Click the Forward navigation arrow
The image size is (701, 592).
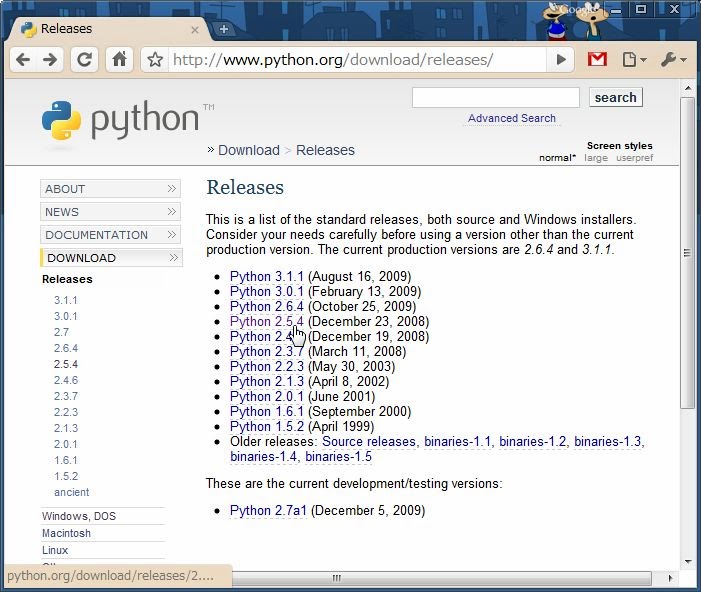coord(50,60)
